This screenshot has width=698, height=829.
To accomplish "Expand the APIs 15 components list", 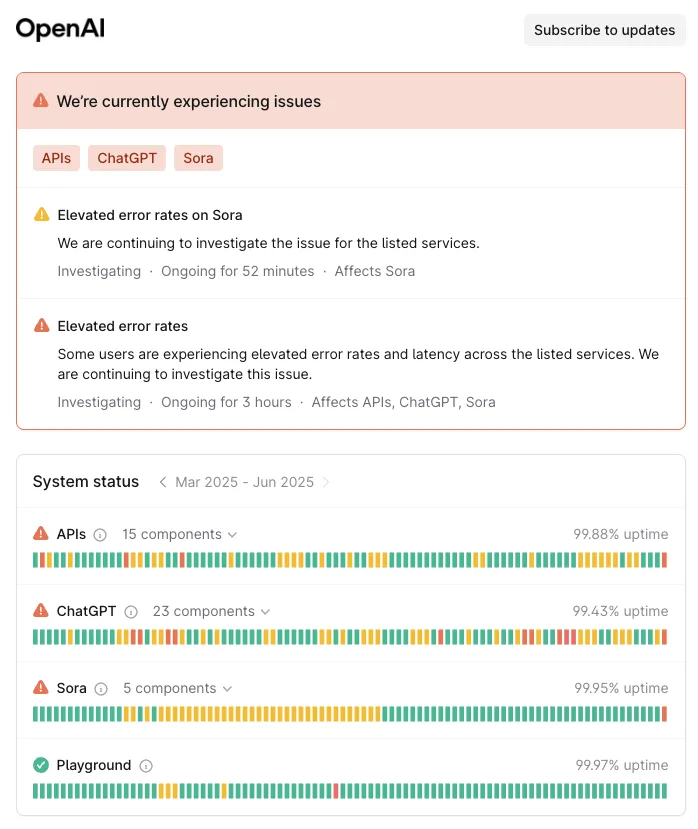I will tap(179, 535).
